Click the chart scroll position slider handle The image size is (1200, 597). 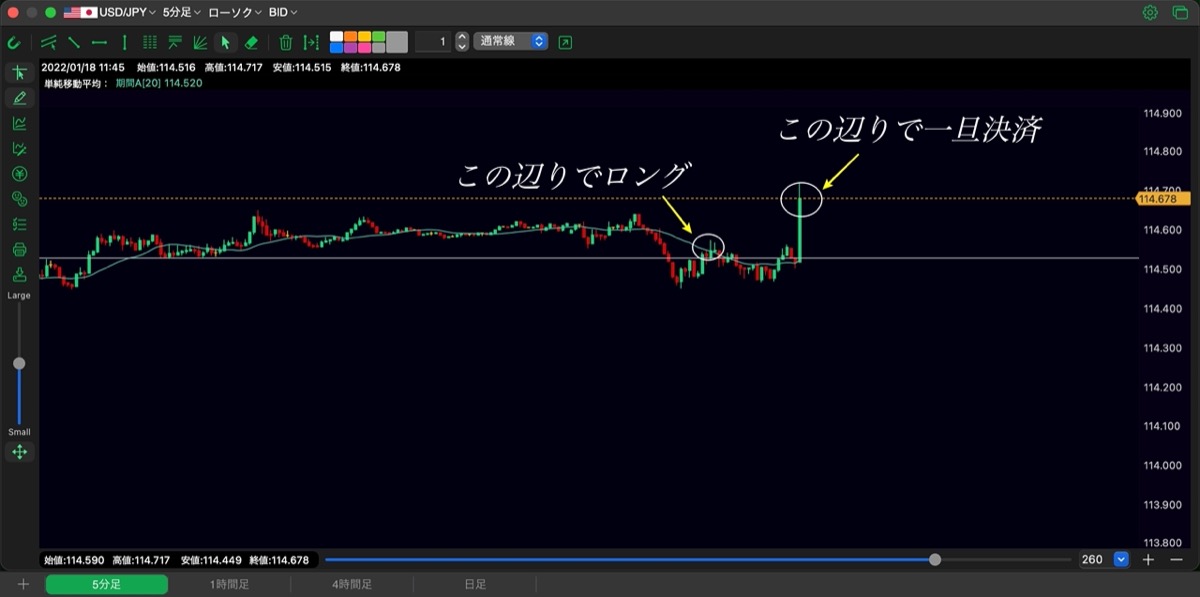click(935, 560)
